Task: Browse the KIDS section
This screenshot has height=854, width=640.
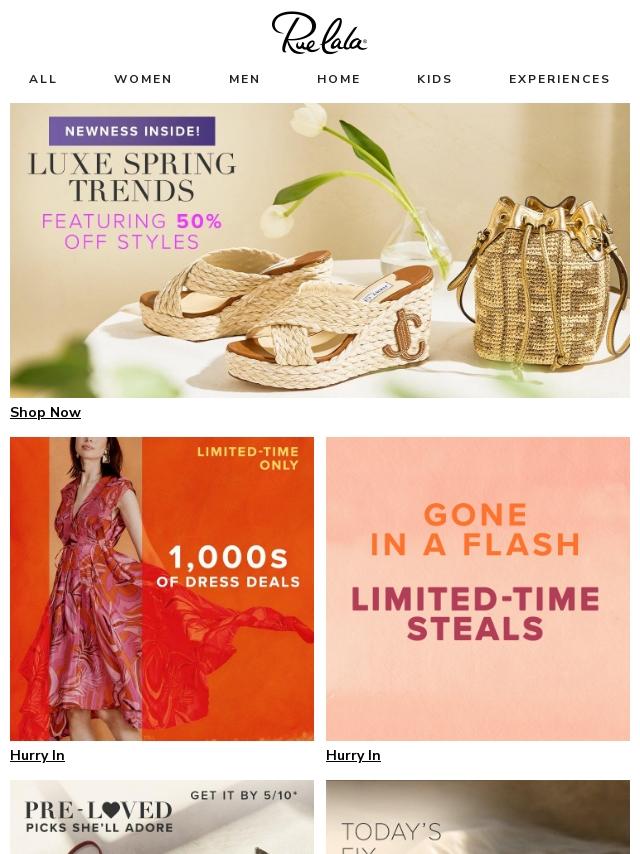Action: coord(435,79)
